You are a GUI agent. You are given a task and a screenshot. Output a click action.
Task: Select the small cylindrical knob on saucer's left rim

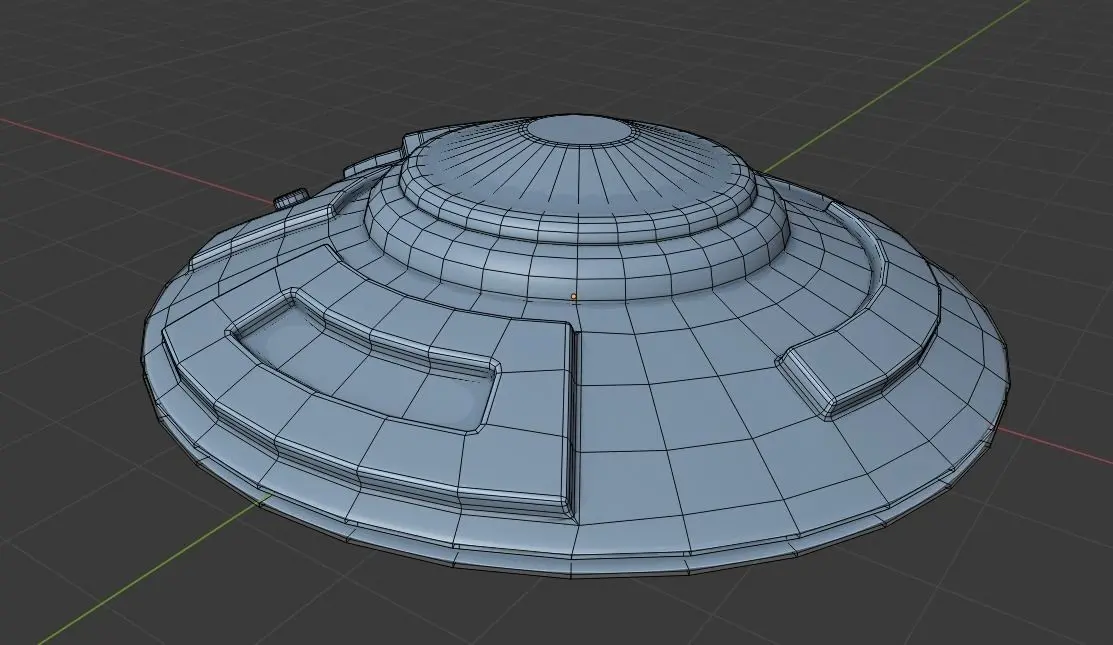click(x=292, y=198)
